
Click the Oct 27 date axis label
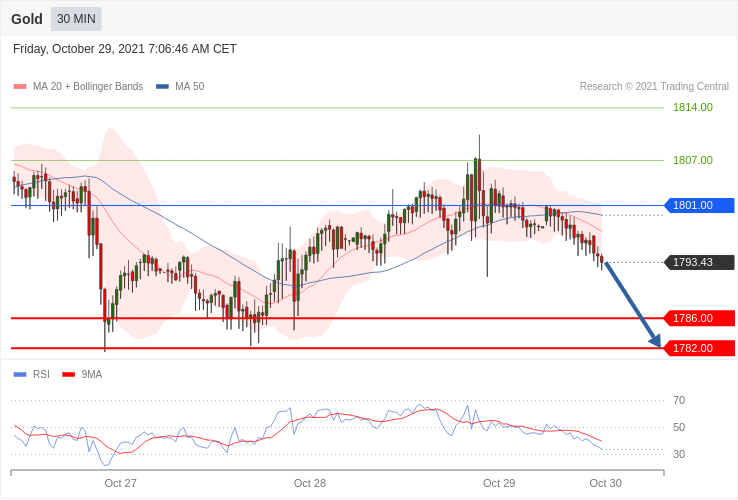[120, 484]
